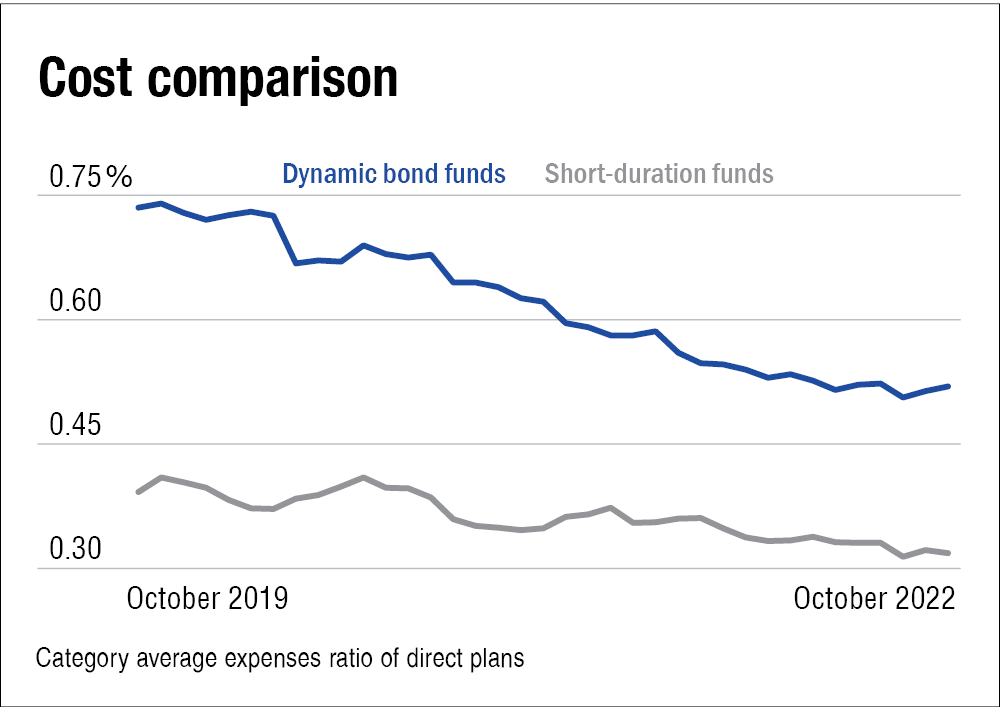This screenshot has width=1000, height=707.
Task: Select the "October 2022" x-axis label
Action: pyautogui.click(x=874, y=598)
